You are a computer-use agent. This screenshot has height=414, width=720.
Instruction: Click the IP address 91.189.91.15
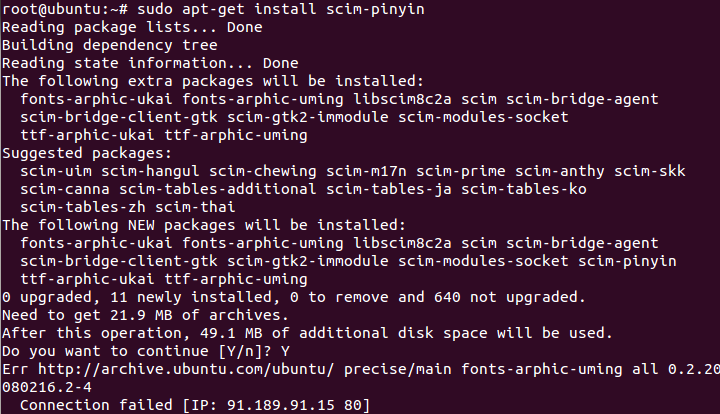click(x=281, y=405)
